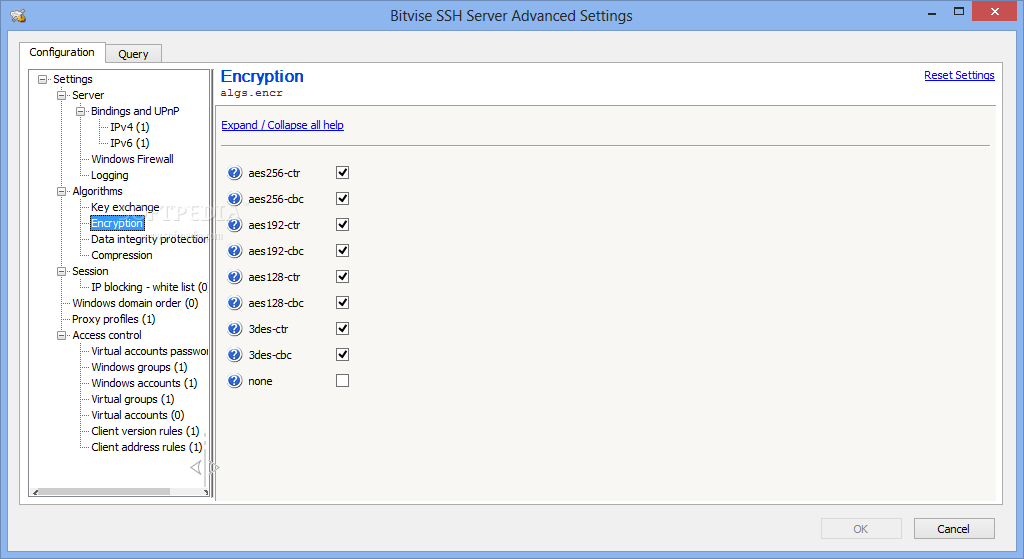The image size is (1024, 559).
Task: Open Data integrity protection settings
Action: (149, 239)
